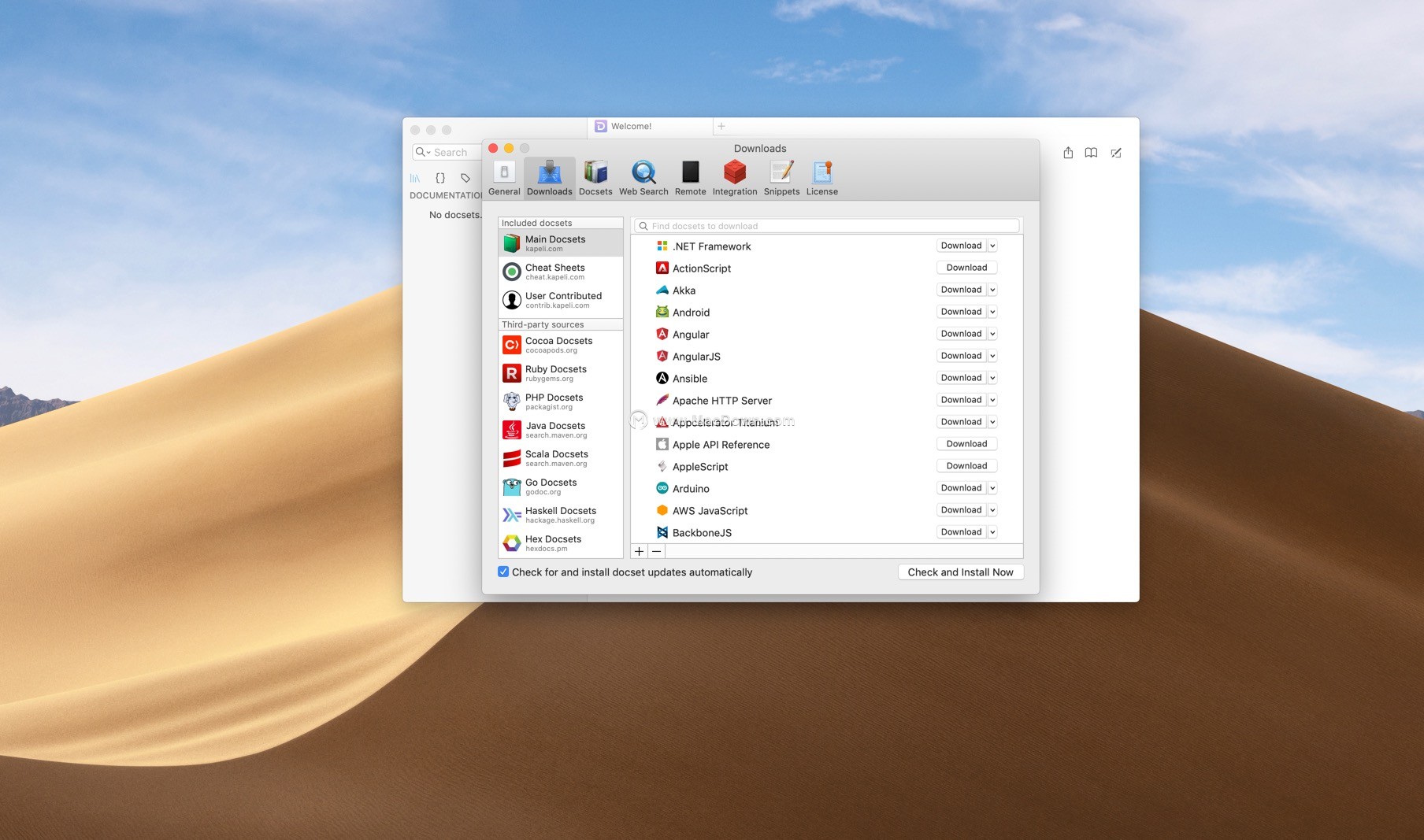1424x840 pixels.
Task: Select the docsets library sidebar icon
Action: pyautogui.click(x=415, y=178)
